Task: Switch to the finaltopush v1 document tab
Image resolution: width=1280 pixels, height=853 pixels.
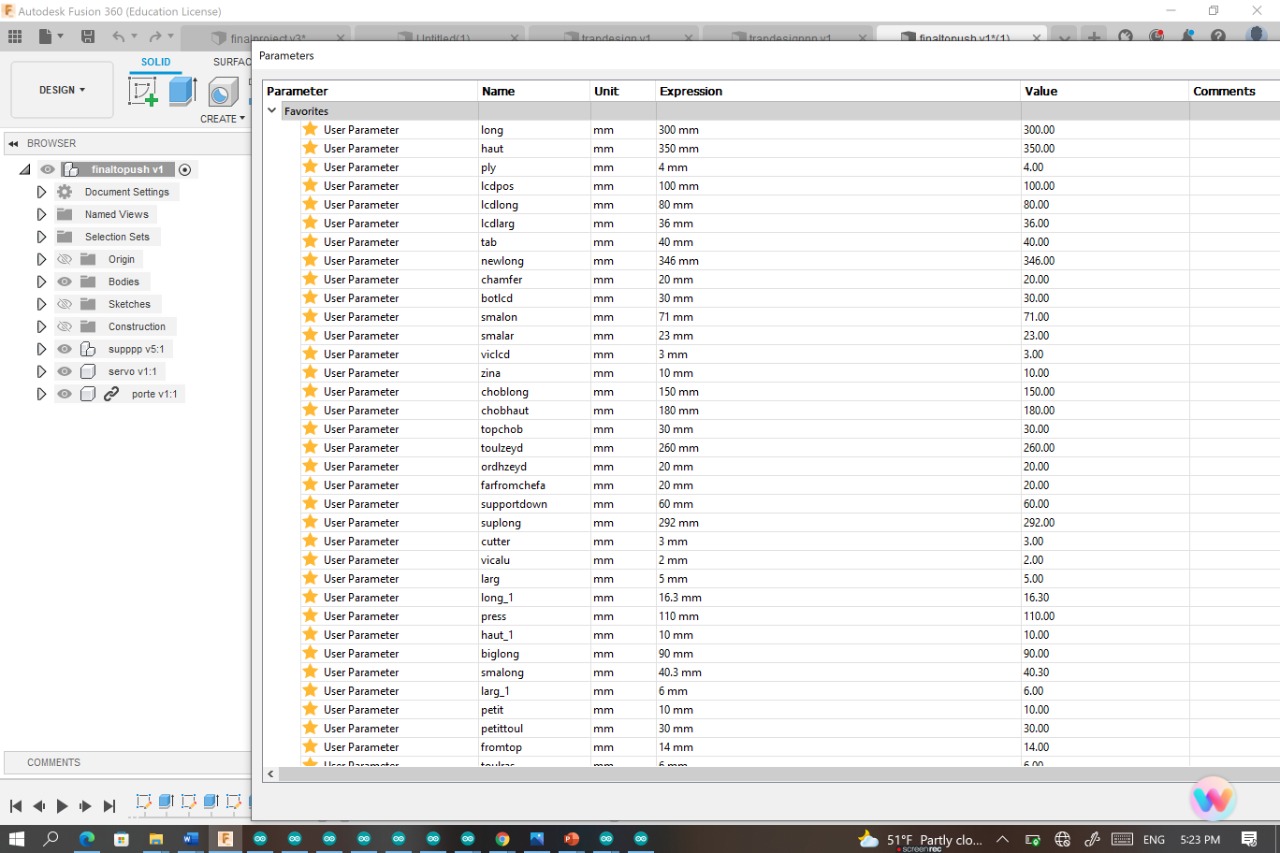Action: [x=964, y=38]
